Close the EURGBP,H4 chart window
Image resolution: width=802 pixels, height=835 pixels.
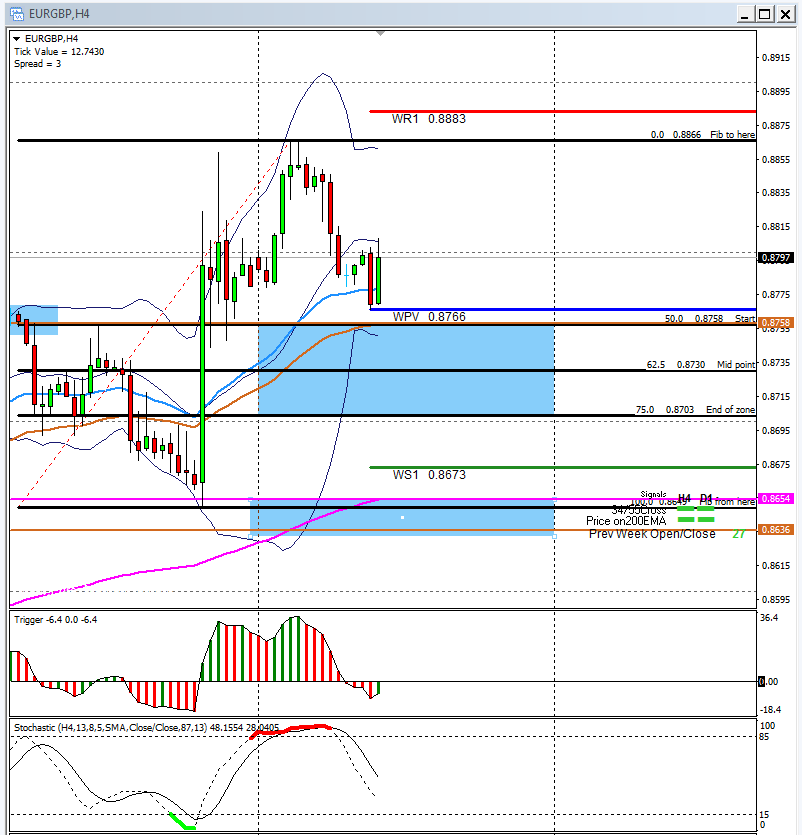pos(785,14)
